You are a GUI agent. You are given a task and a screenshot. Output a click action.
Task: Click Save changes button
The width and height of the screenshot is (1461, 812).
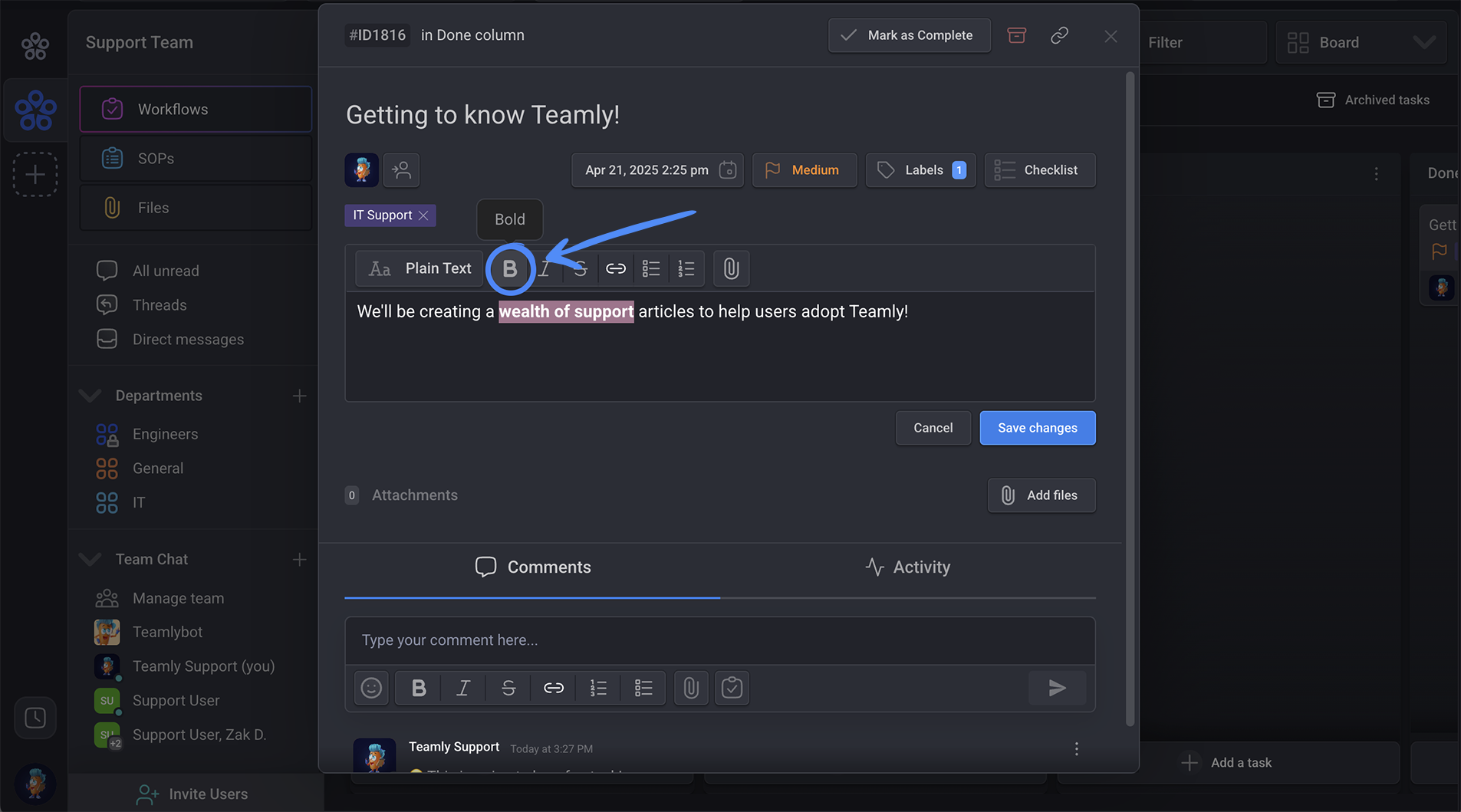[x=1037, y=428]
